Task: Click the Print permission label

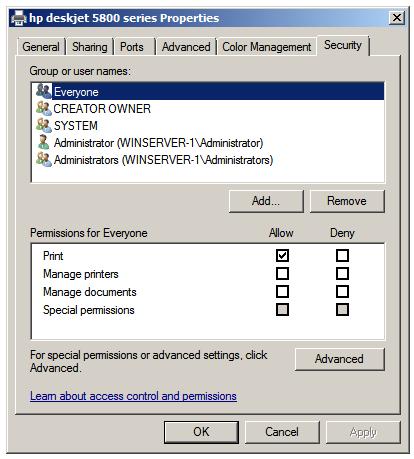Action: (x=53, y=256)
